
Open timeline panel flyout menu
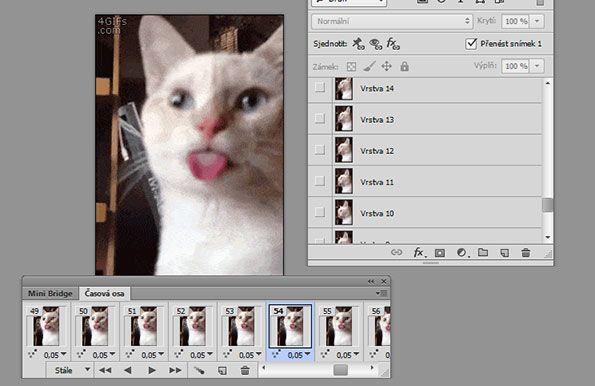[x=381, y=293]
